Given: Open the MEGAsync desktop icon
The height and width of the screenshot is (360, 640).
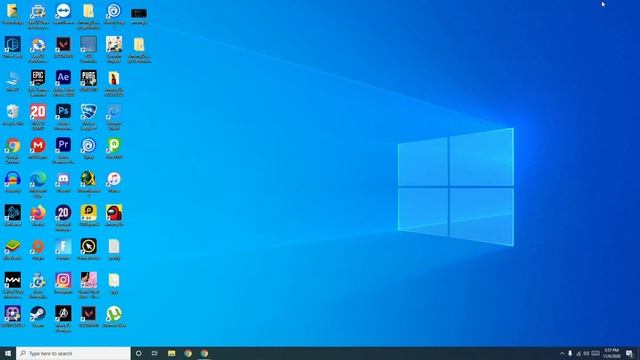Looking at the screenshot, I should pyautogui.click(x=38, y=145).
